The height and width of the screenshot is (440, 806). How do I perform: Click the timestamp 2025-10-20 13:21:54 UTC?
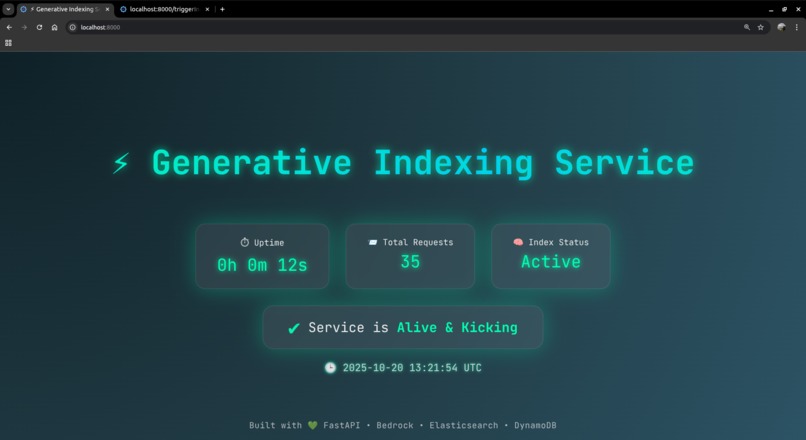[x=412, y=368]
